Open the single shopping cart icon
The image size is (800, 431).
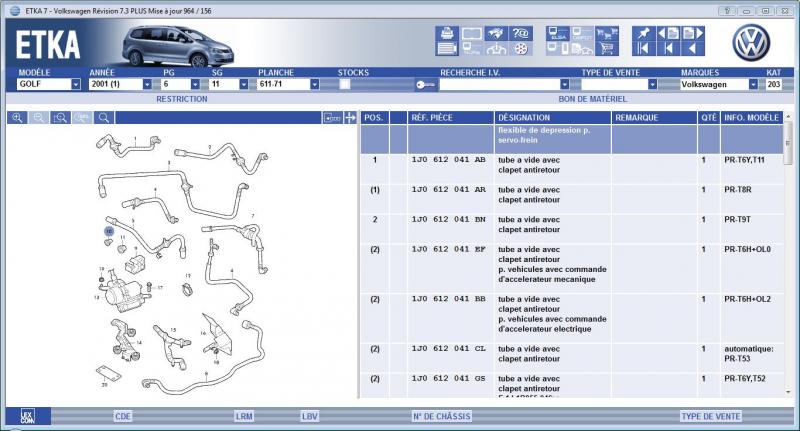pyautogui.click(x=607, y=48)
